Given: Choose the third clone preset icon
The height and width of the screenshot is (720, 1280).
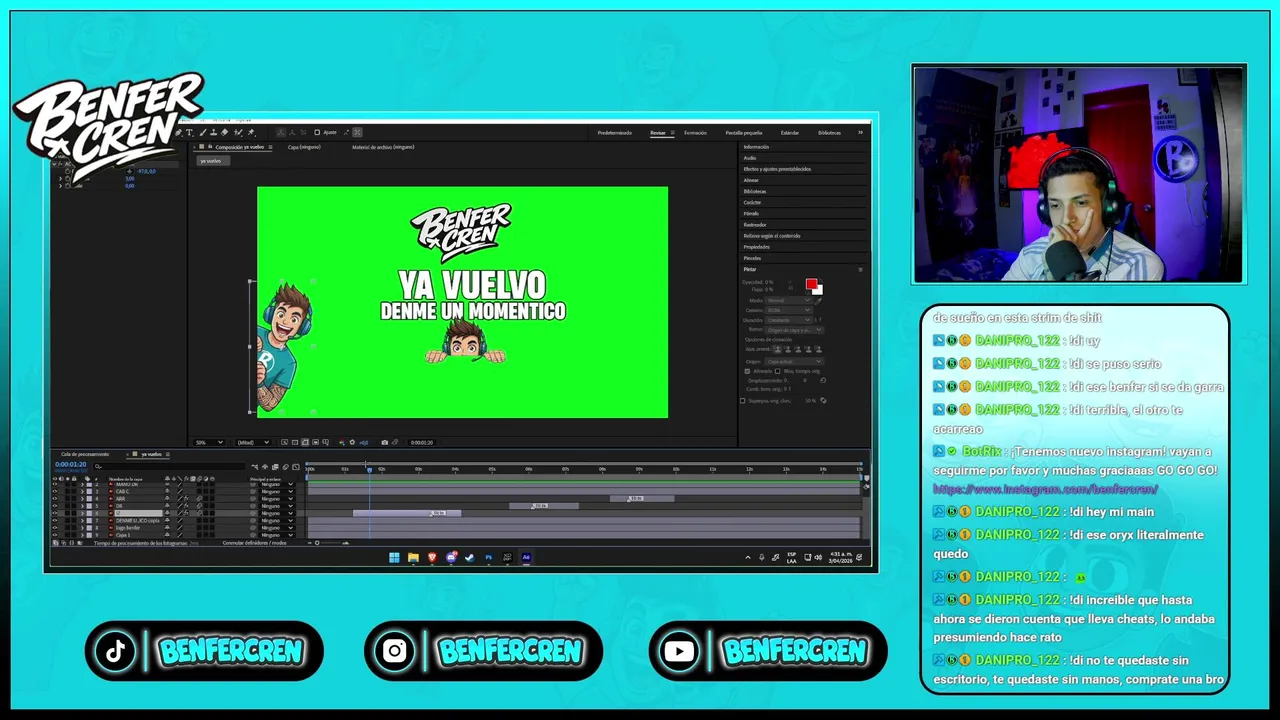Looking at the screenshot, I should point(798,349).
